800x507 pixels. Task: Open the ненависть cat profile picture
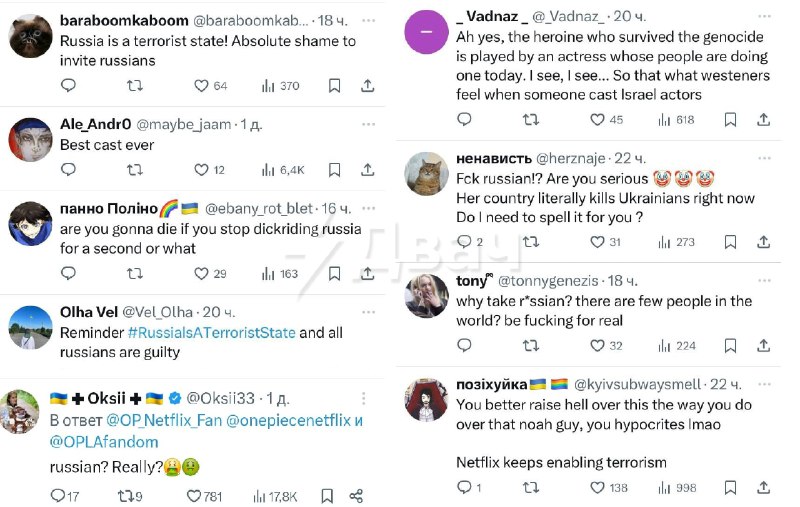(x=426, y=173)
